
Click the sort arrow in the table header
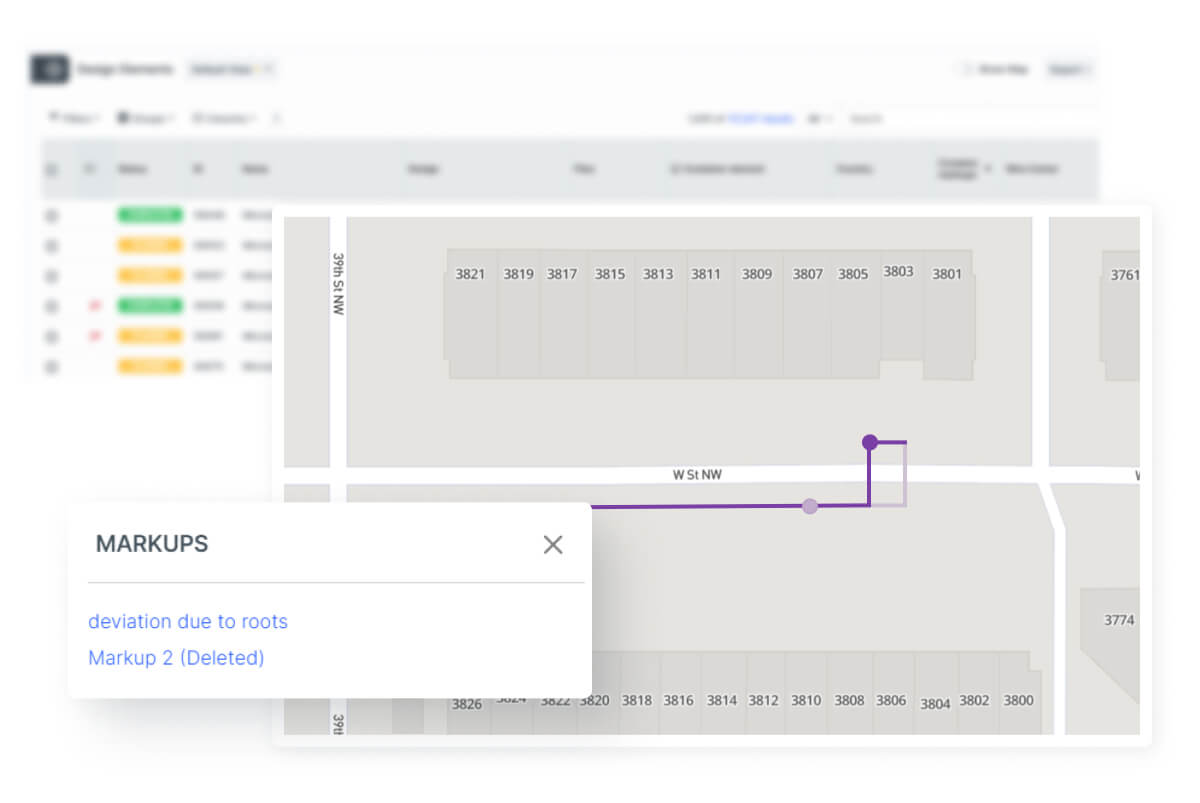pyautogui.click(x=988, y=169)
